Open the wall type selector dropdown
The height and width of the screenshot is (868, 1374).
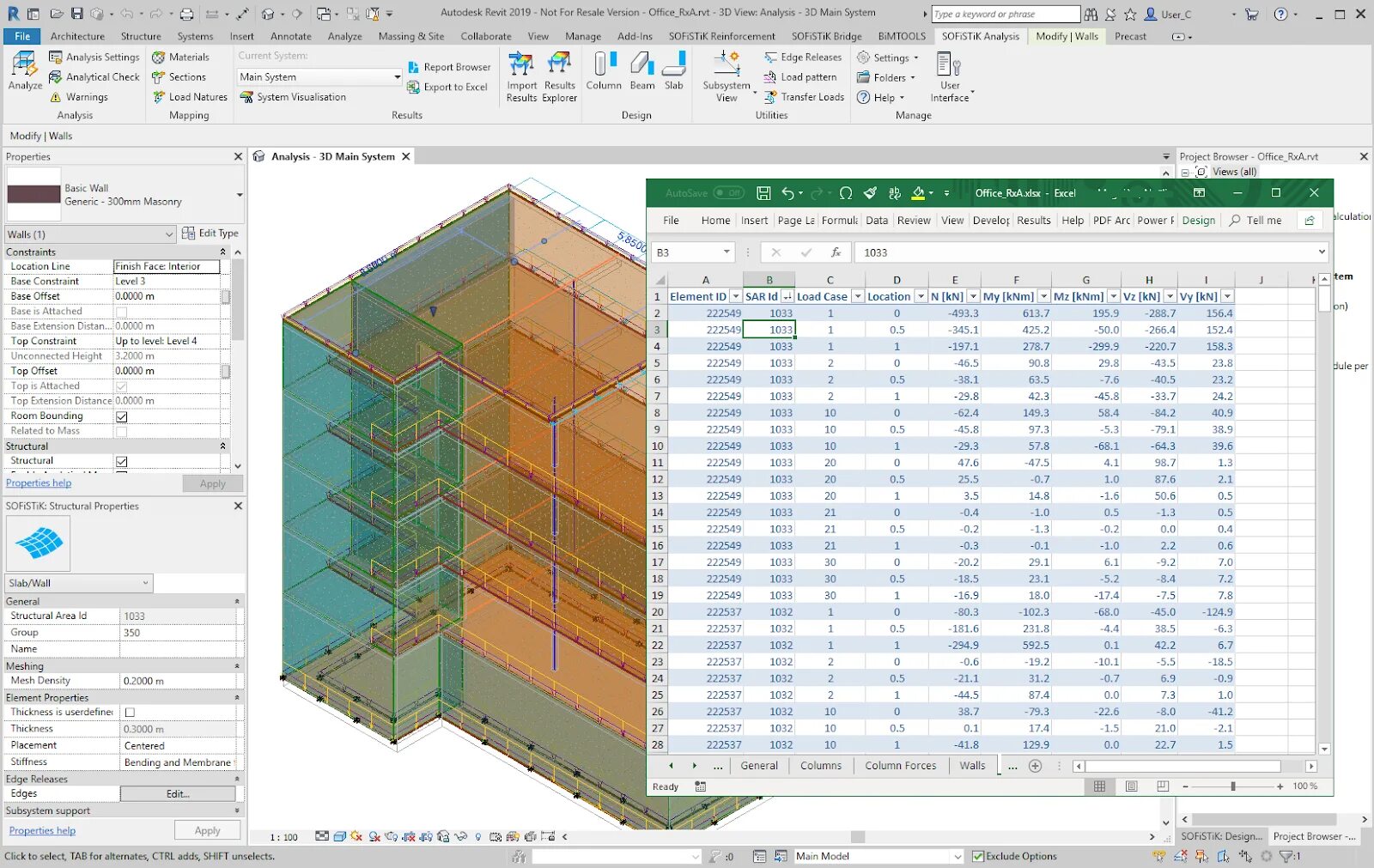click(240, 195)
